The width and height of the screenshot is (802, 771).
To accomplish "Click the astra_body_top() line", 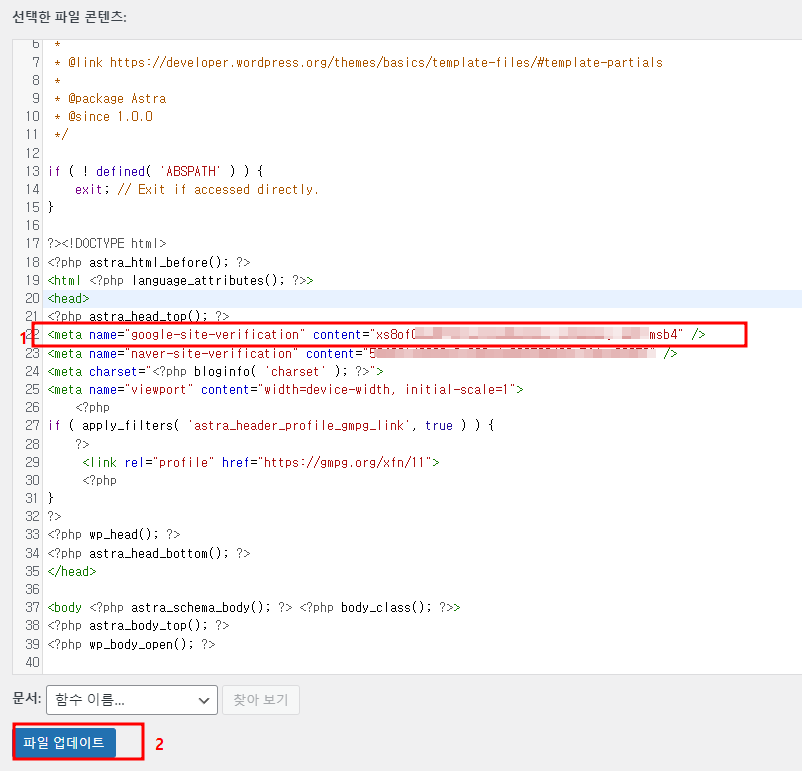I will [x=138, y=625].
